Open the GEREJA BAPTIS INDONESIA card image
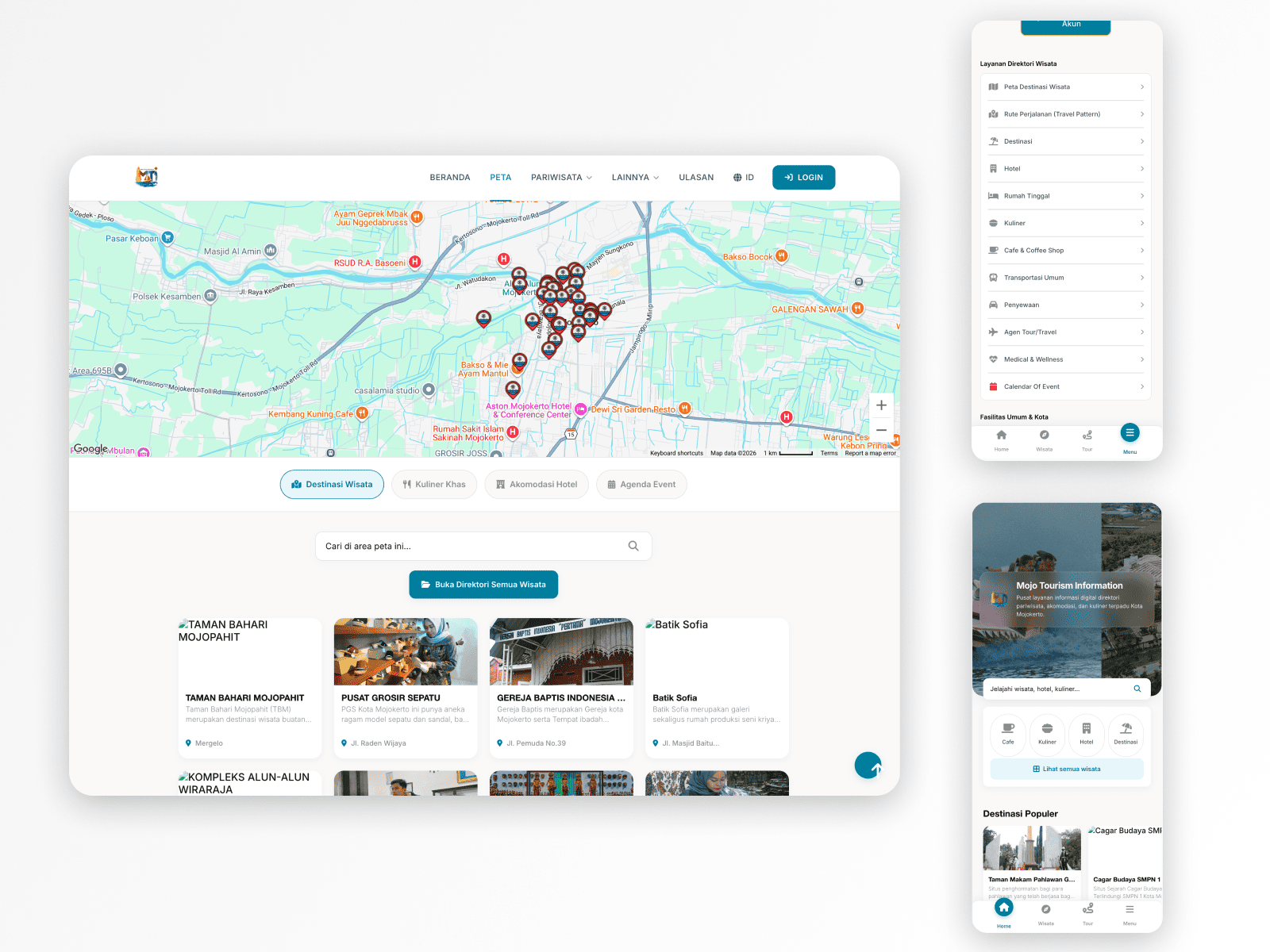The width and height of the screenshot is (1270, 952). 561,651
